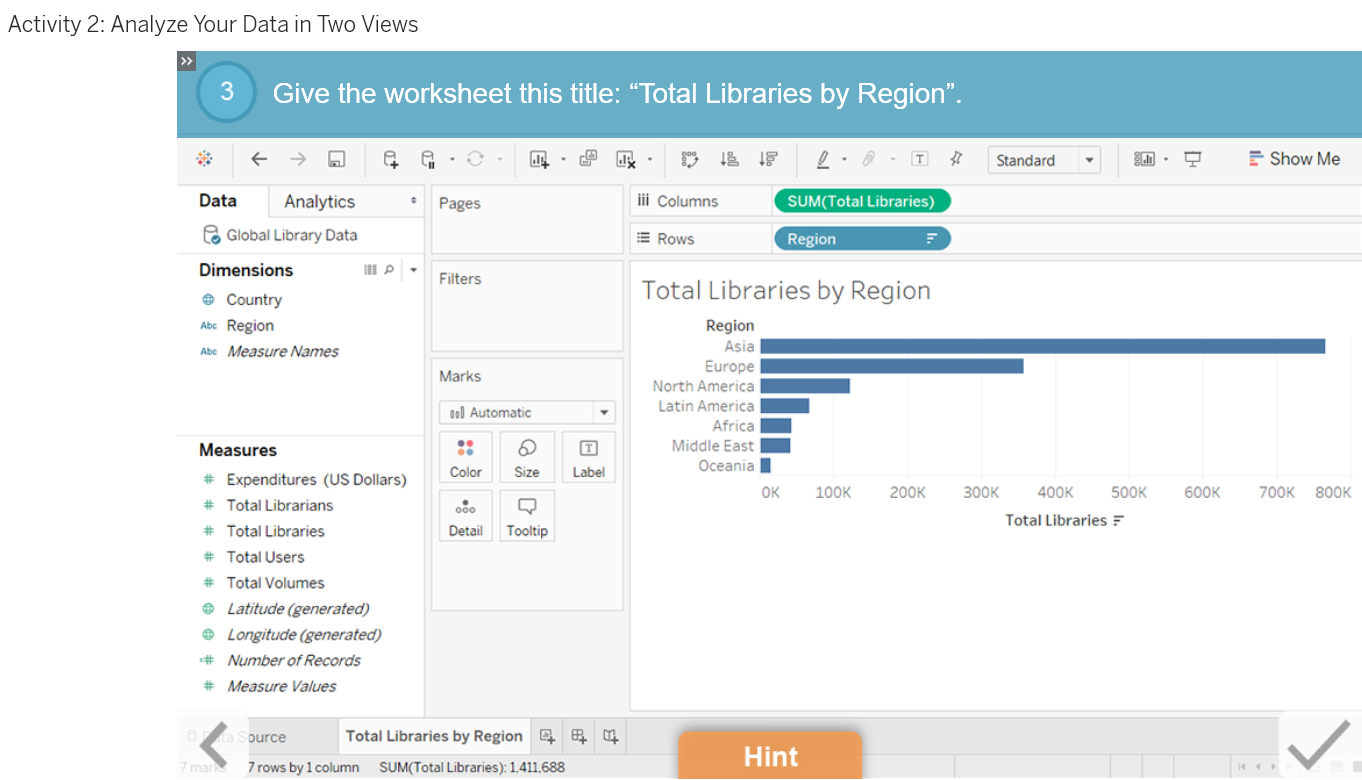Select the Total Librarians measure
The image size is (1362, 780).
[x=280, y=505]
